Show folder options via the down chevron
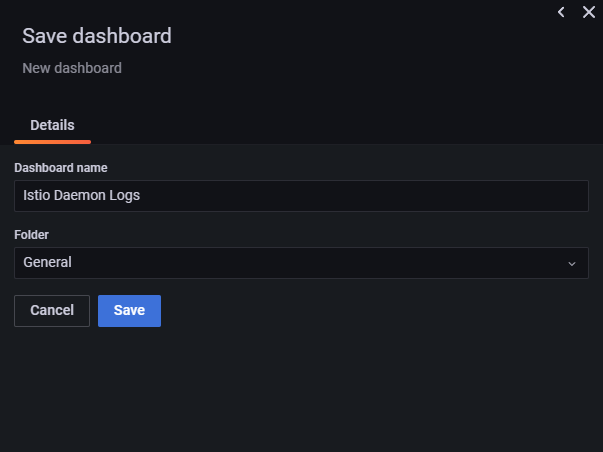Viewport: 603px width, 452px height. [x=572, y=264]
